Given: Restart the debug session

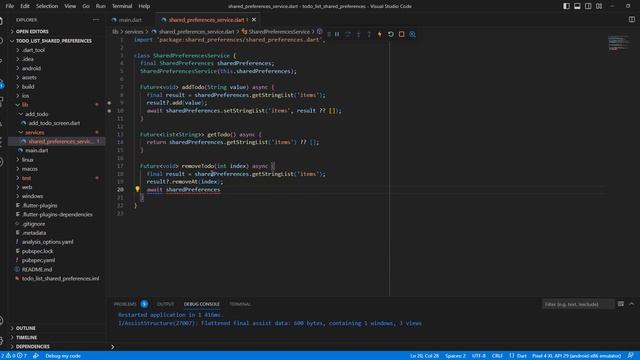Looking at the screenshot, I should pyautogui.click(x=391, y=34).
